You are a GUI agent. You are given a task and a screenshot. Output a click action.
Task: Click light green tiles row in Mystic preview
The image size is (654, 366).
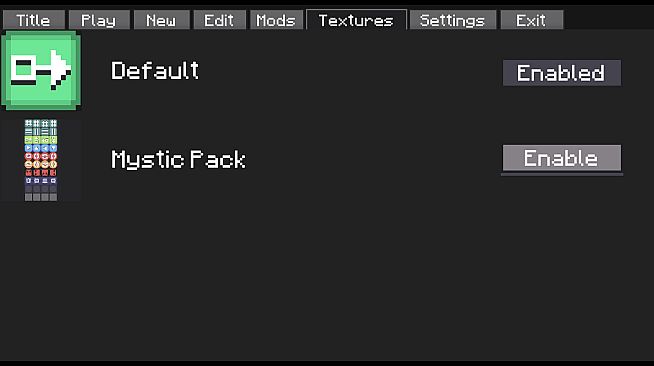41,140
